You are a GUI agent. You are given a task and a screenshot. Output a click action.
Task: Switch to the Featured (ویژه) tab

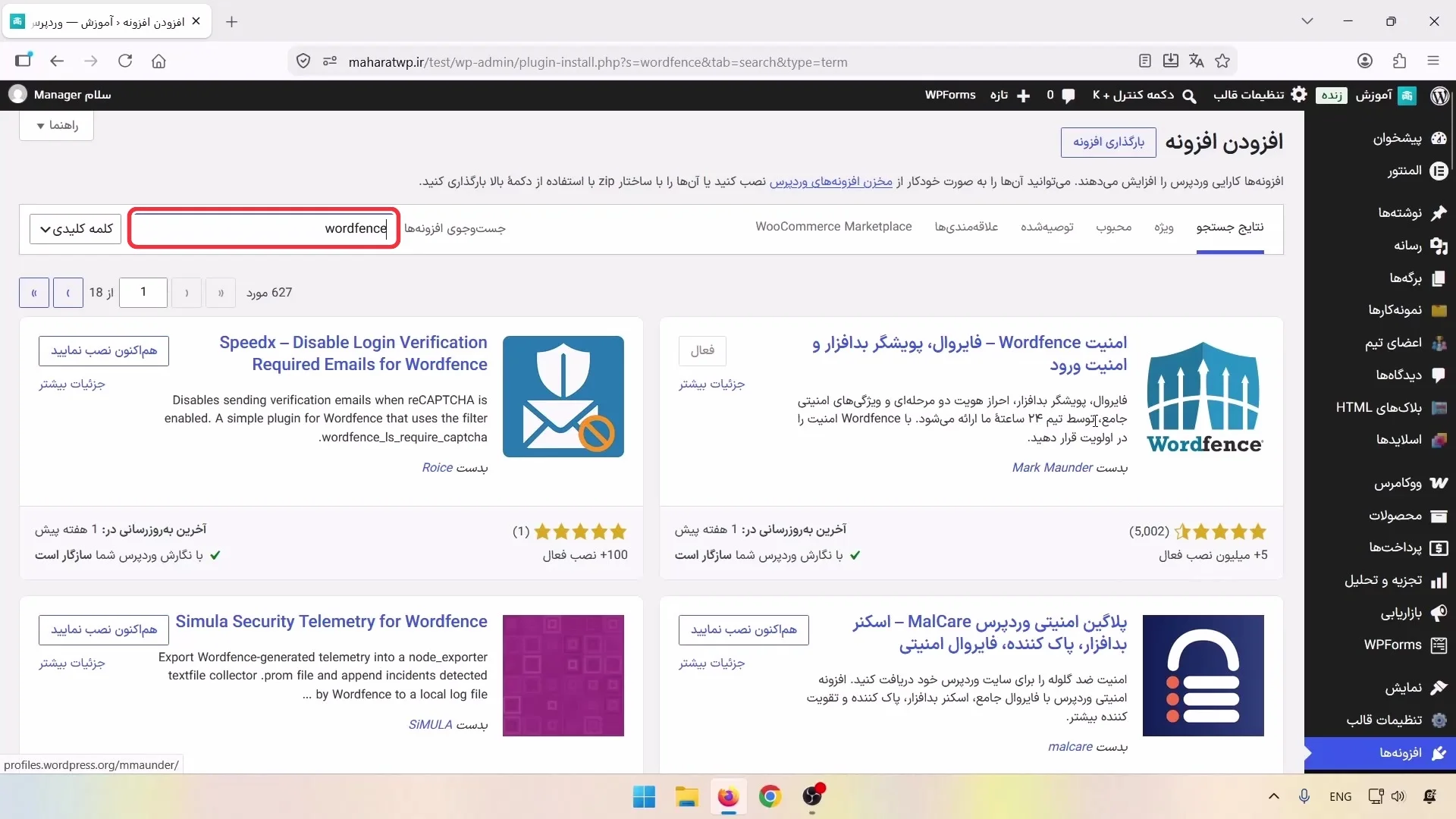(1164, 227)
